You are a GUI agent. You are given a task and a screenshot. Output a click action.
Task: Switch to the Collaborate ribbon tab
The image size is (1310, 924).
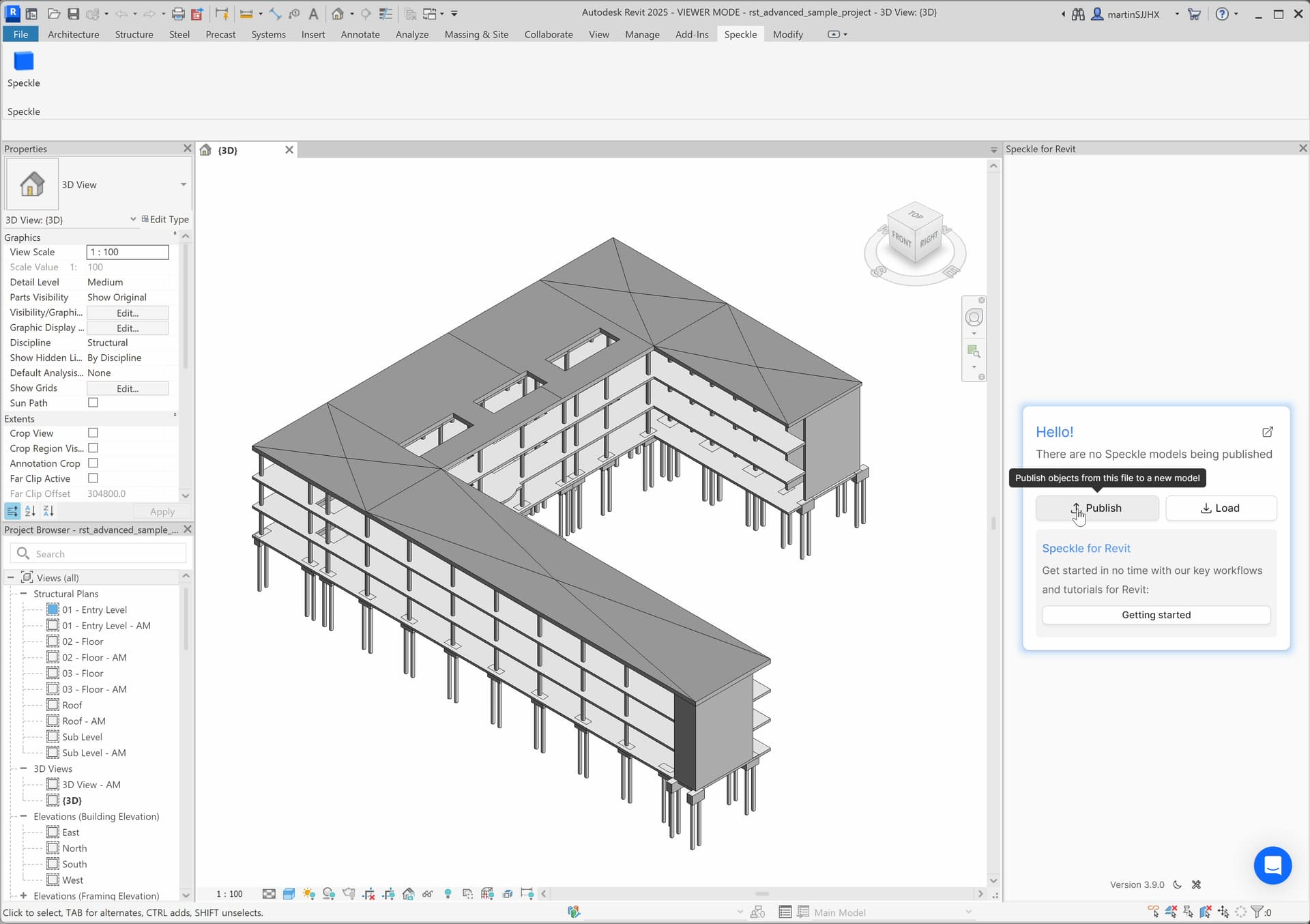coord(548,34)
